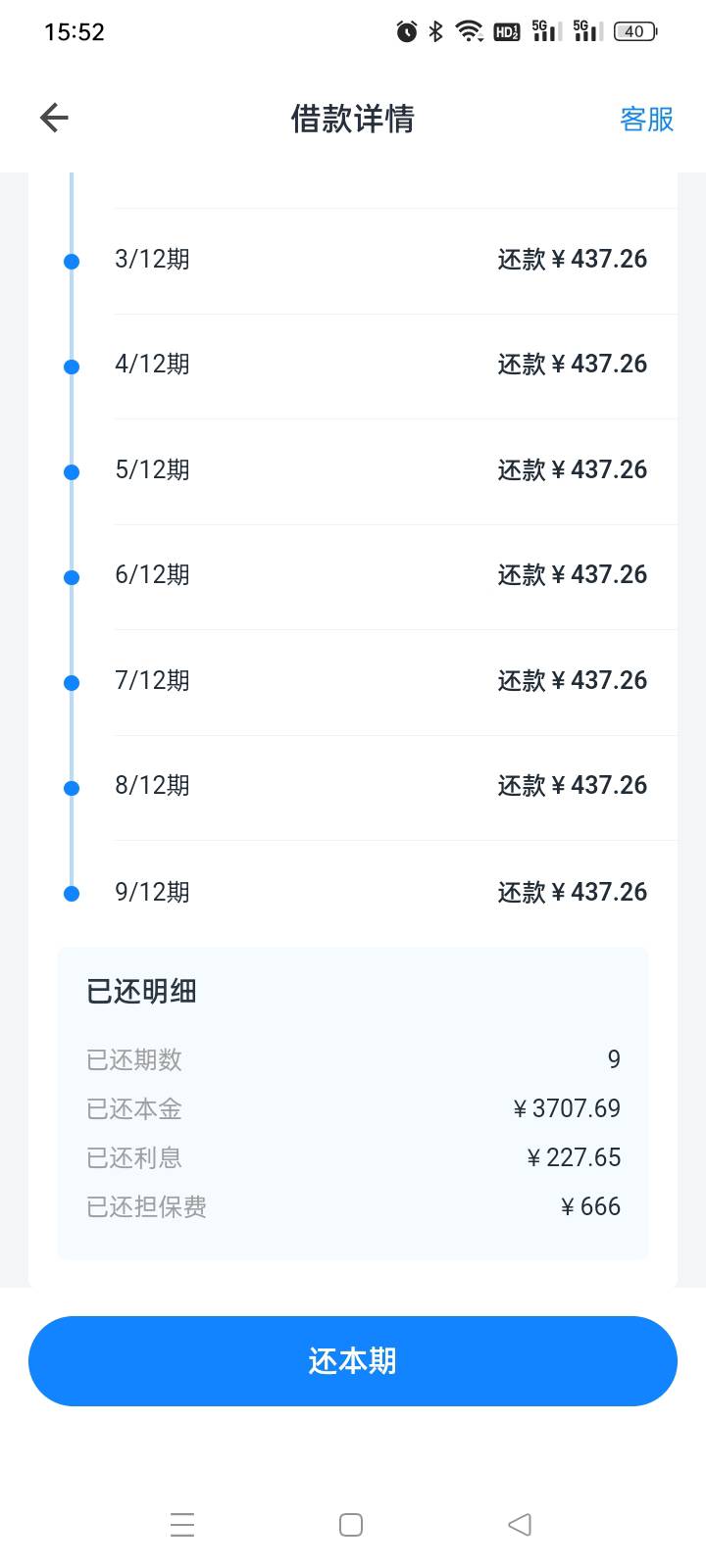
Task: Tap the Bluetooth status icon
Action: 436,31
